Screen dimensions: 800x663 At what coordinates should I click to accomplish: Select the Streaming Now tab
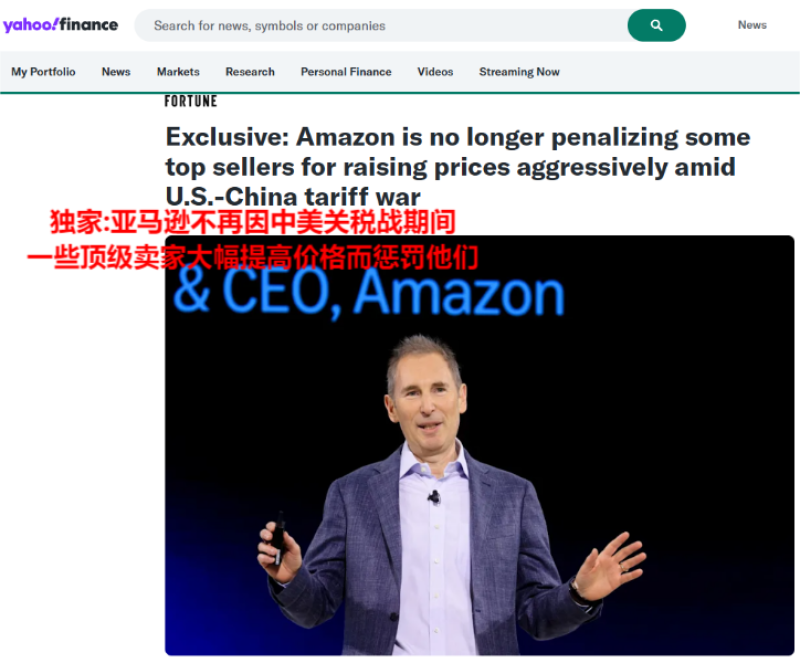click(519, 72)
